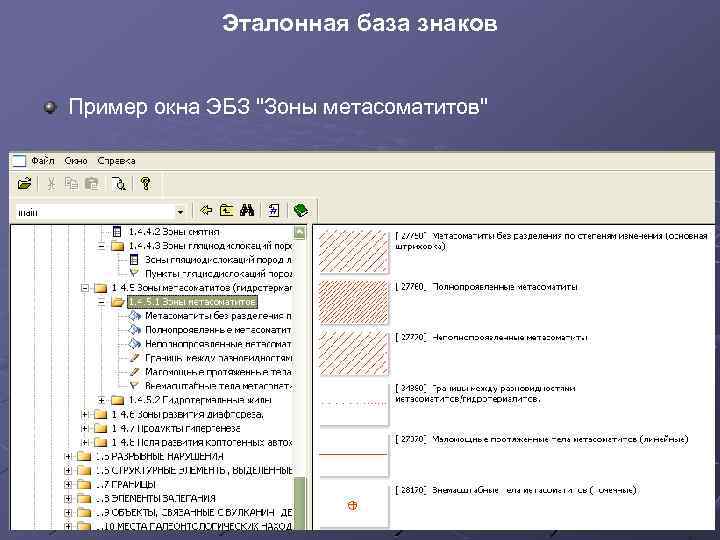This screenshot has width=720, height=540.
Task: Click the application icon left of Файл
Action: click(x=19, y=161)
